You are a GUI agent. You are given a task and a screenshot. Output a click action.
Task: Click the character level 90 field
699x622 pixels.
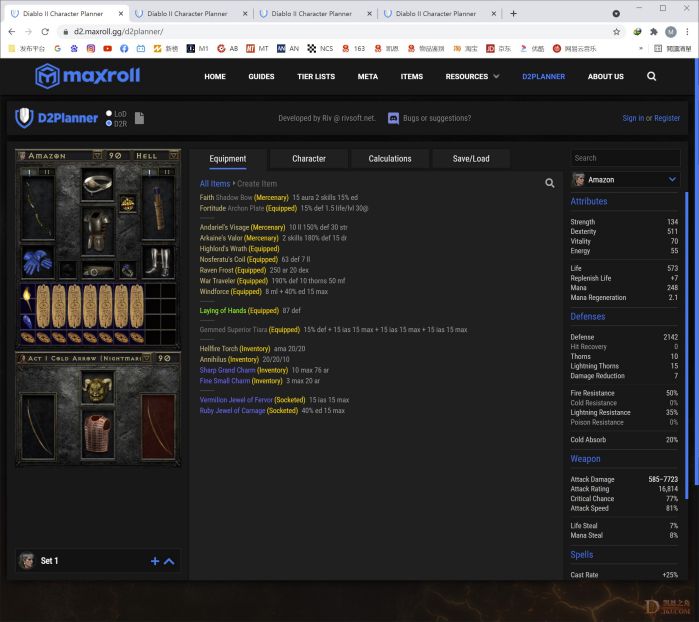[115, 156]
